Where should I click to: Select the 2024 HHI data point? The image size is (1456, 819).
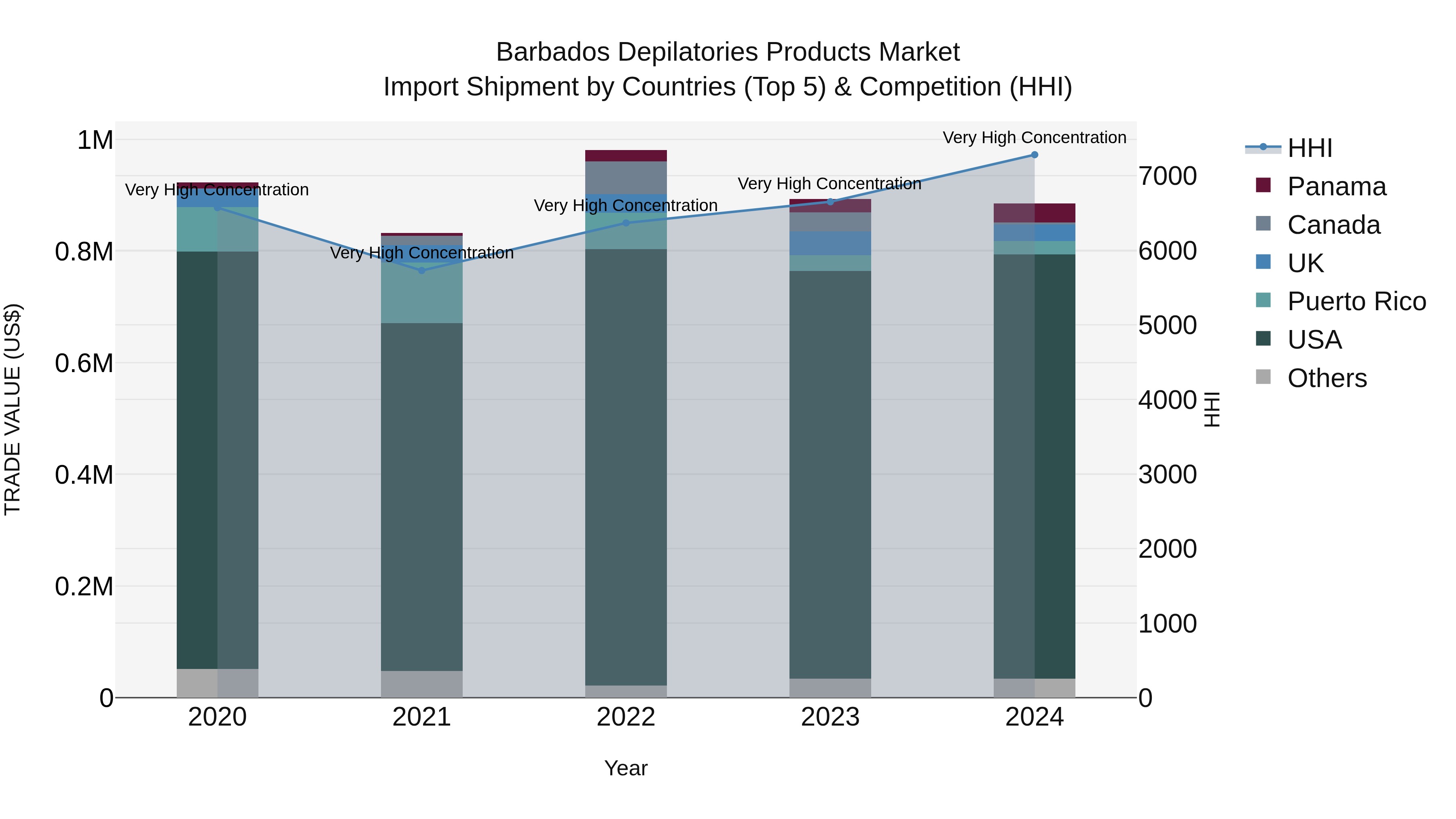tap(1034, 155)
